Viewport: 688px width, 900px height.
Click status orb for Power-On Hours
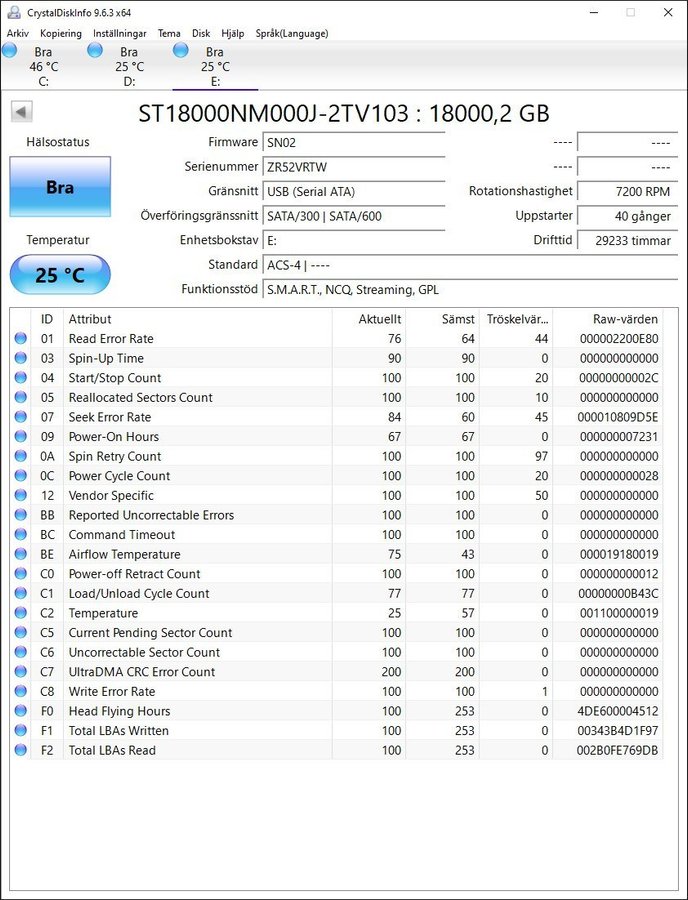coord(21,437)
